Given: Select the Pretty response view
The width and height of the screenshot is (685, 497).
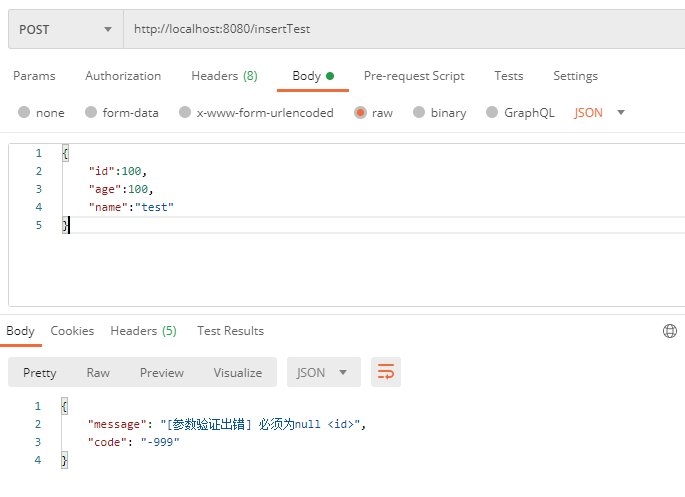Looking at the screenshot, I should (40, 373).
